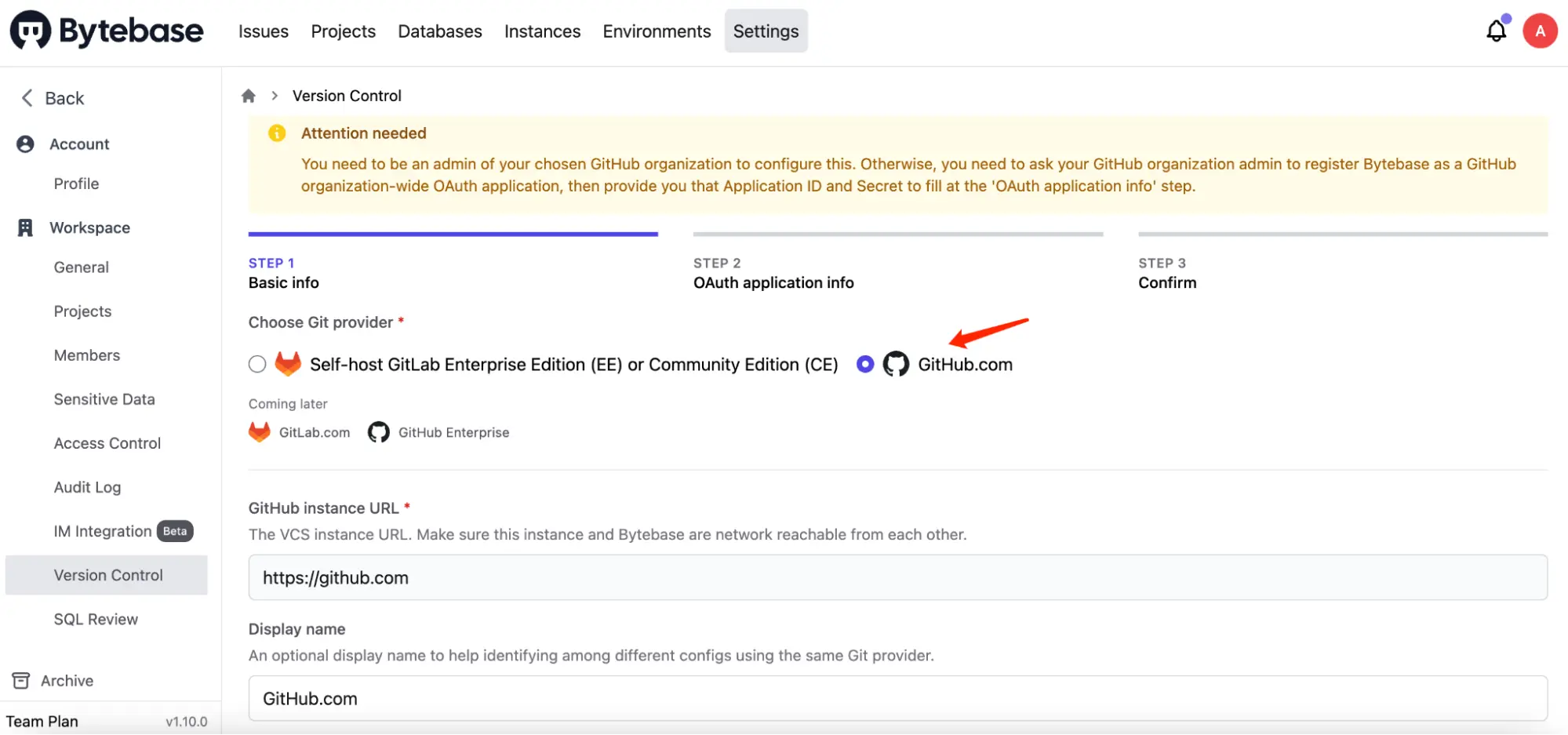Click the STEP 2 OAuth progress bar
1568x735 pixels.
click(897, 234)
